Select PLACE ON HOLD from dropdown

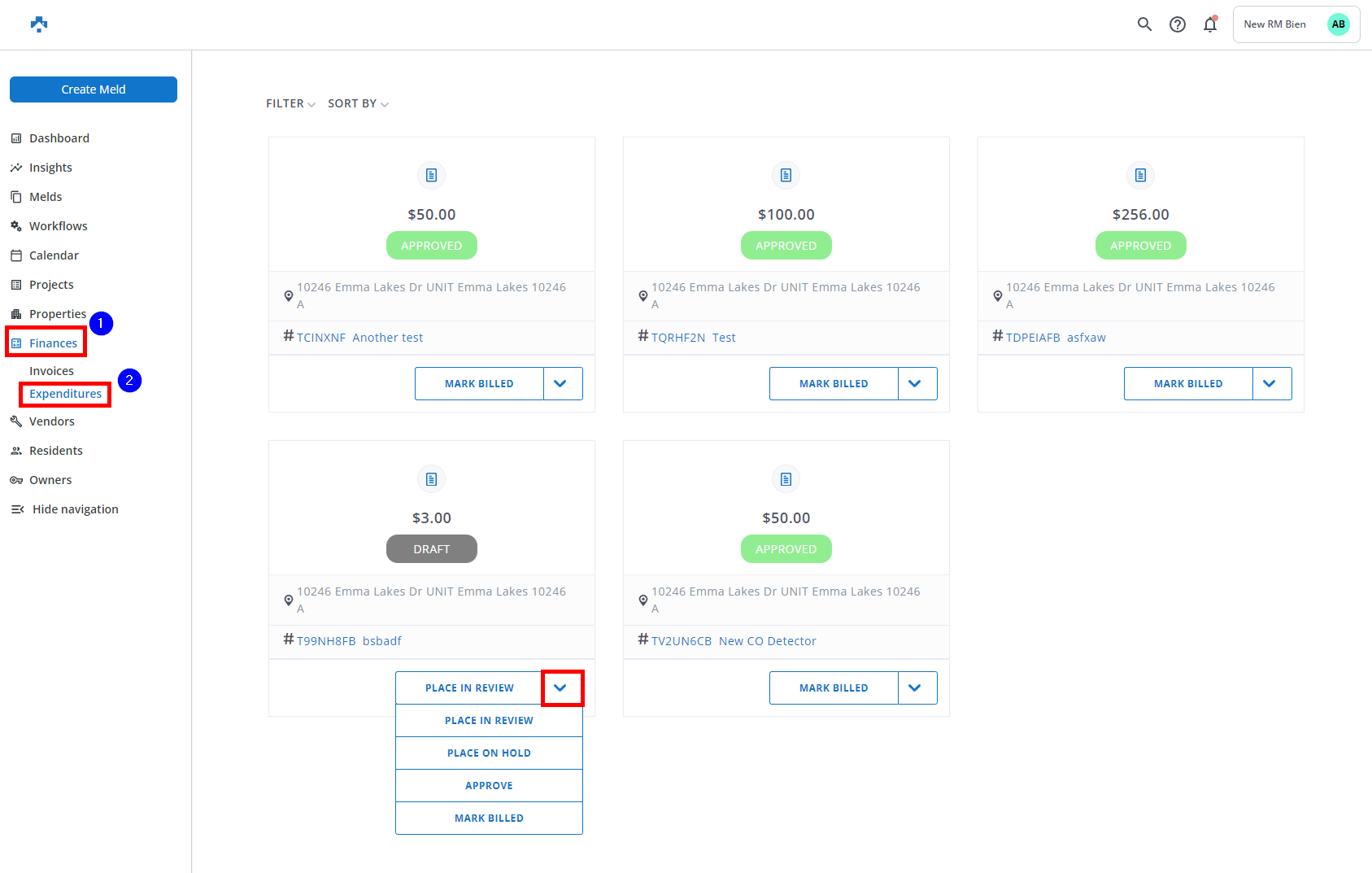(x=489, y=753)
